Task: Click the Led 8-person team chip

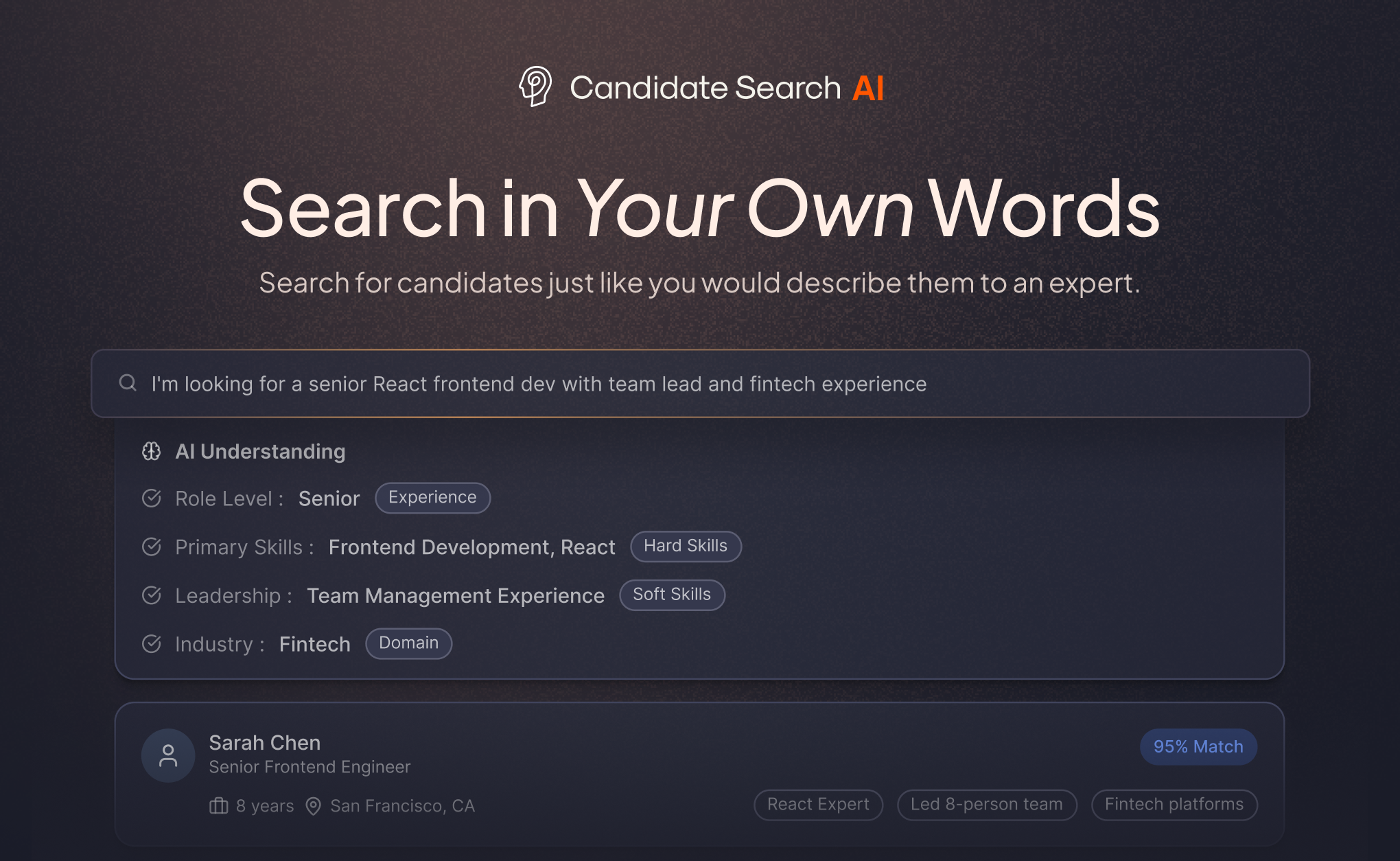Action: pos(986,805)
